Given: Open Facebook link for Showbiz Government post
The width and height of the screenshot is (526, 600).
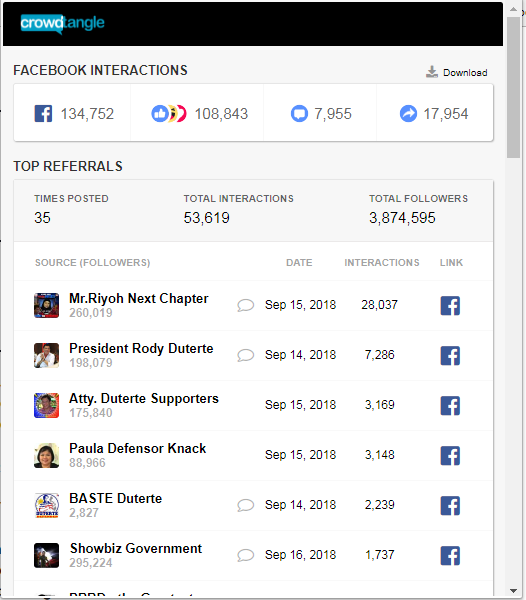Looking at the screenshot, I should coord(450,556).
